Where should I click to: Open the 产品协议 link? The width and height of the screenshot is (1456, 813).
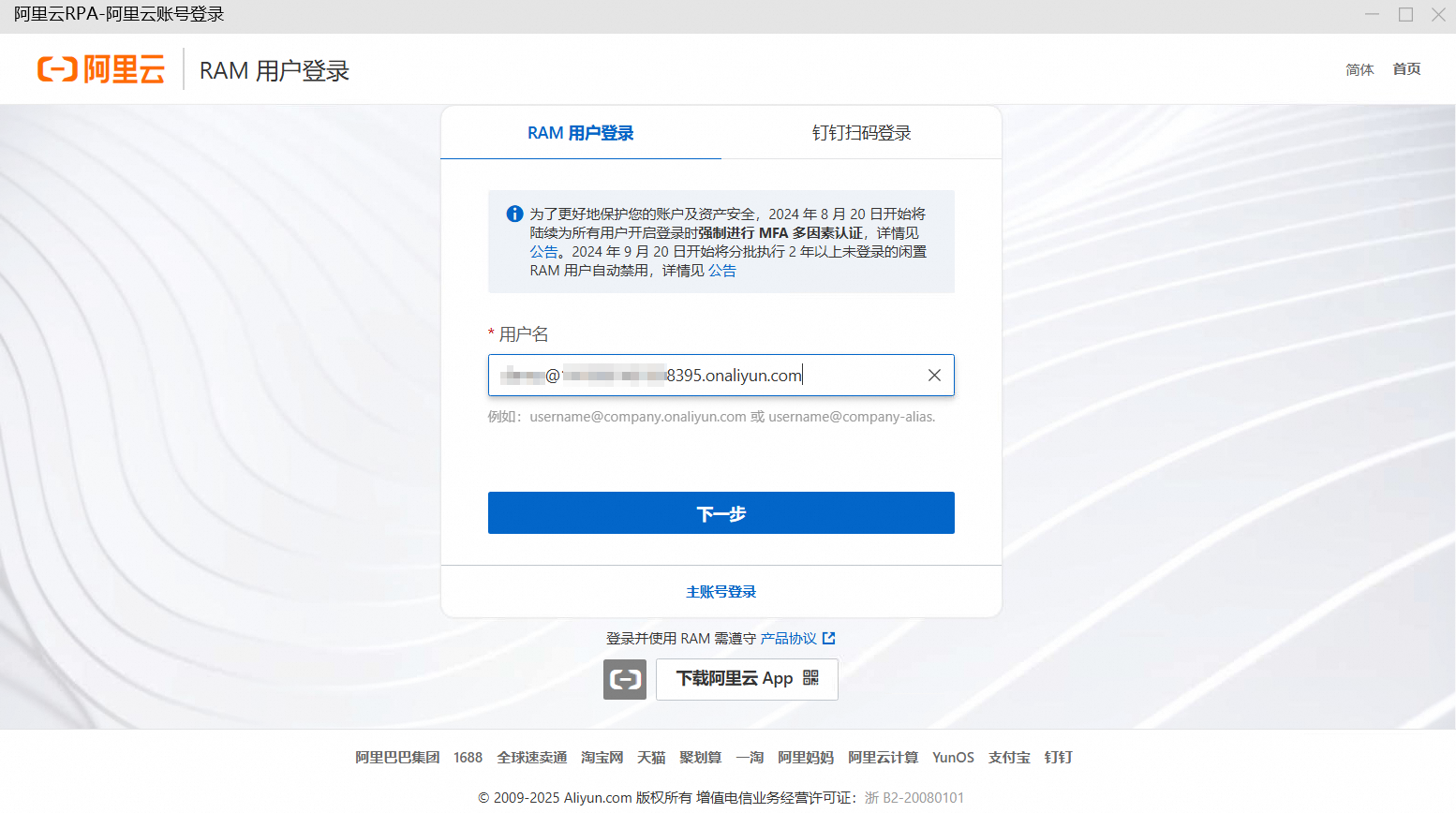click(x=789, y=638)
